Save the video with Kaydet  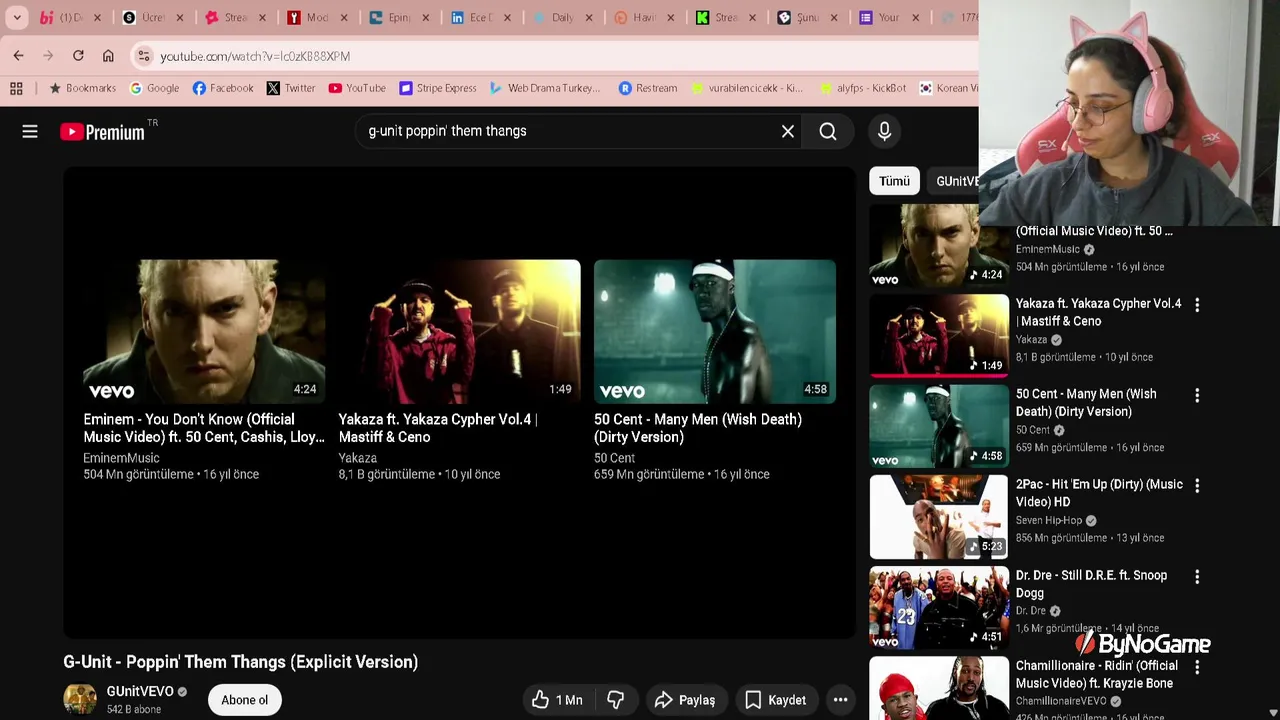[775, 700]
